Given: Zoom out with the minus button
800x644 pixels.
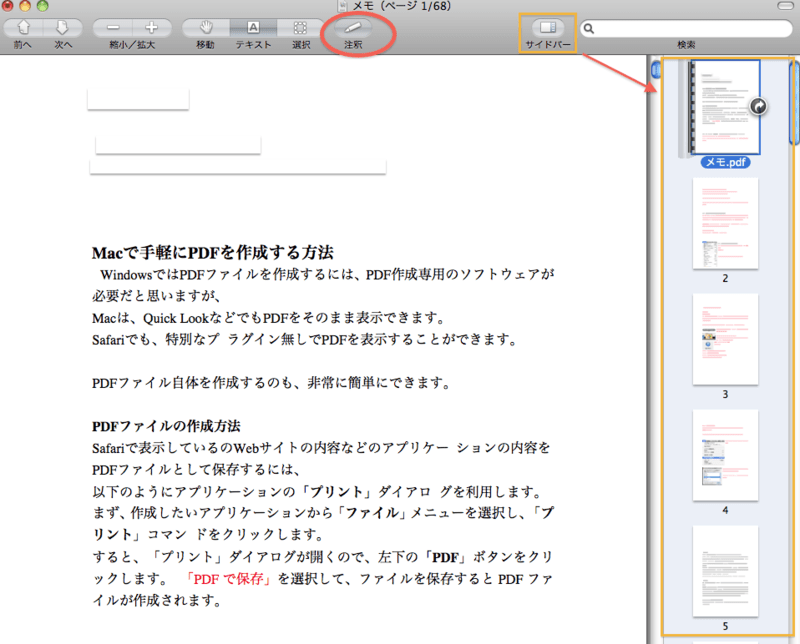Looking at the screenshot, I should click(114, 28).
